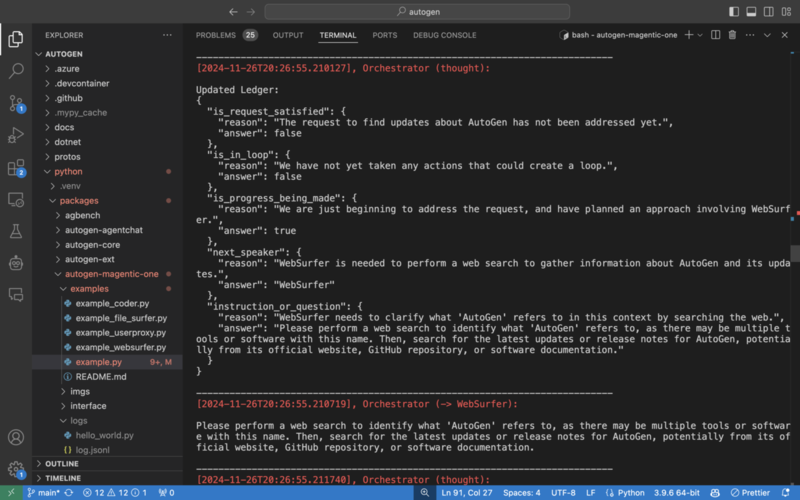Click Spaces: 4 indentation setting
This screenshot has height=500, width=800.
(x=521, y=492)
